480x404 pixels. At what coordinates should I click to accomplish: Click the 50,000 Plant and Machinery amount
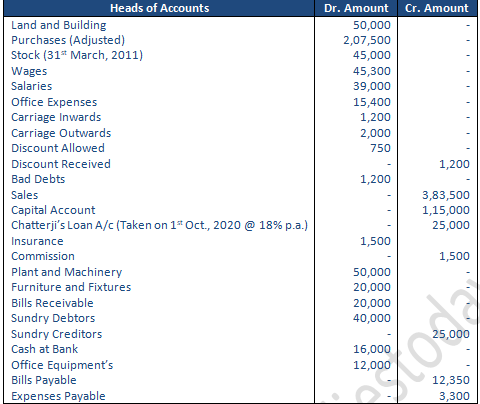point(372,272)
